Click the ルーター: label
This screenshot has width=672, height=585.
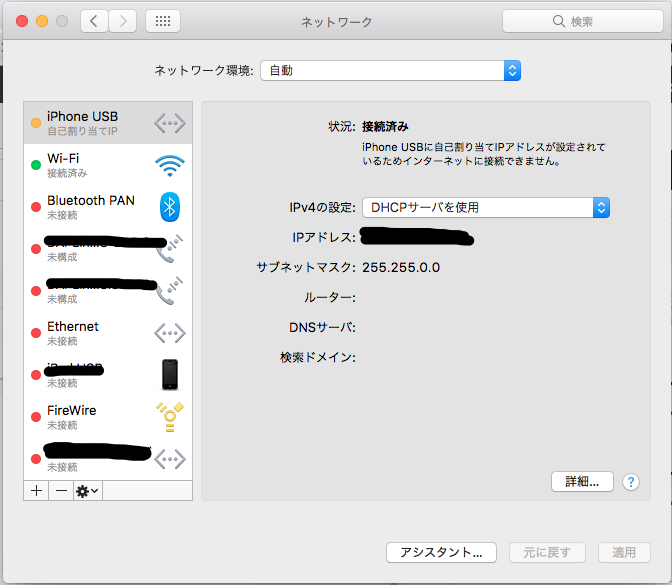coord(330,297)
